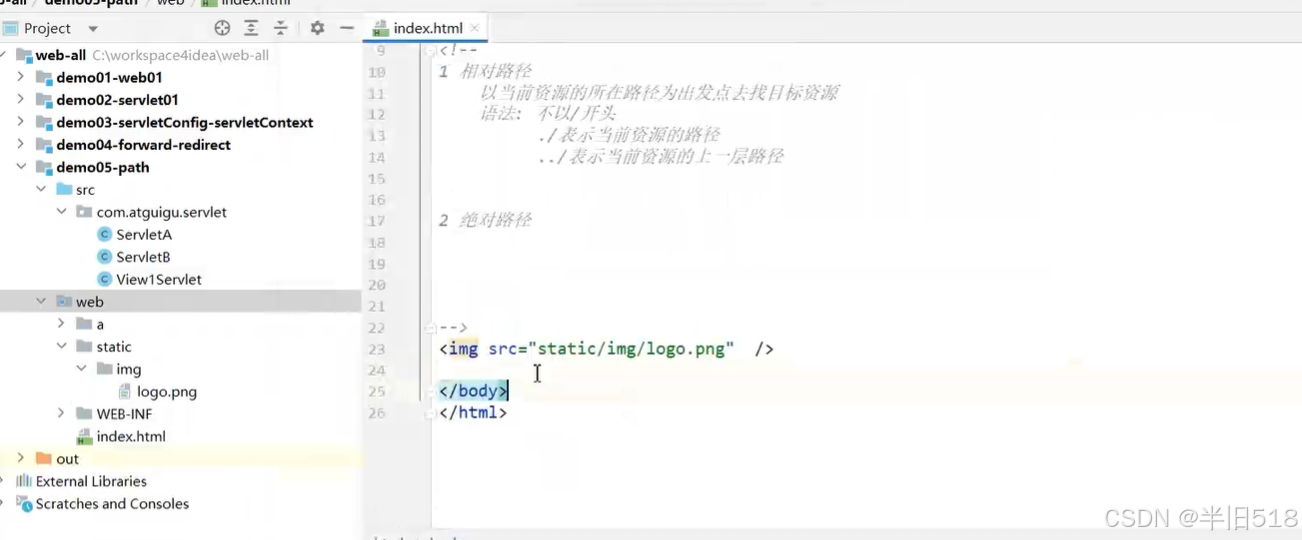Open Project panel settings gear
The height and width of the screenshot is (540, 1302).
point(317,28)
